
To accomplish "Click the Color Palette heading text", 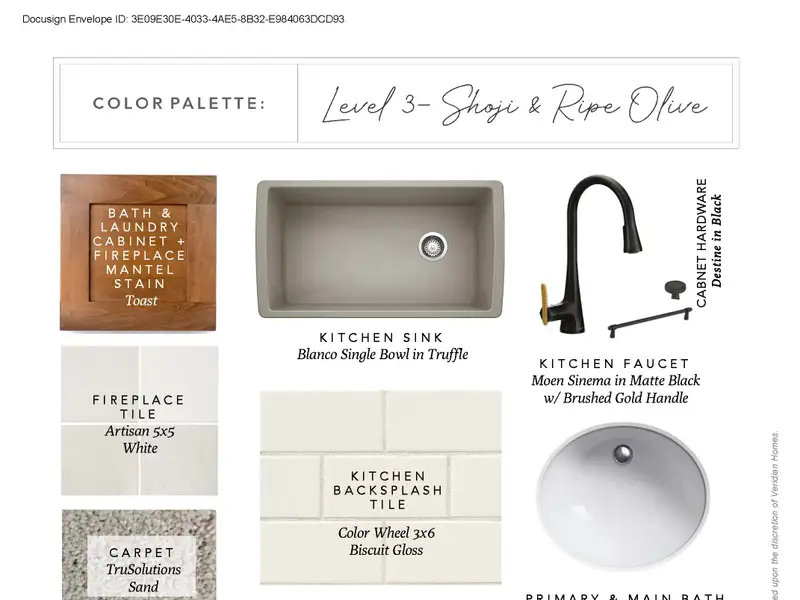I will pyautogui.click(x=179, y=104).
